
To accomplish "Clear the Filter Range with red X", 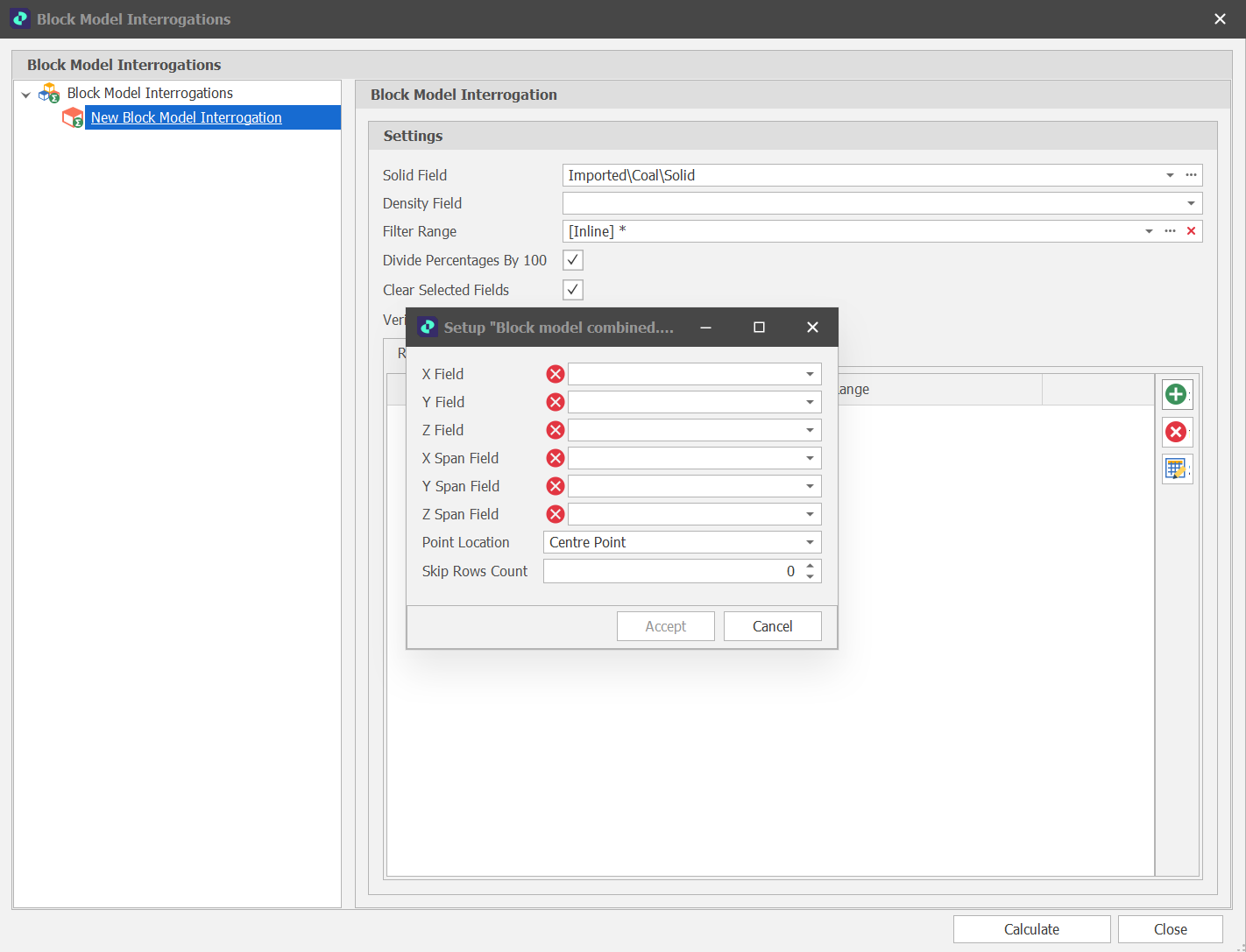I will (1191, 231).
